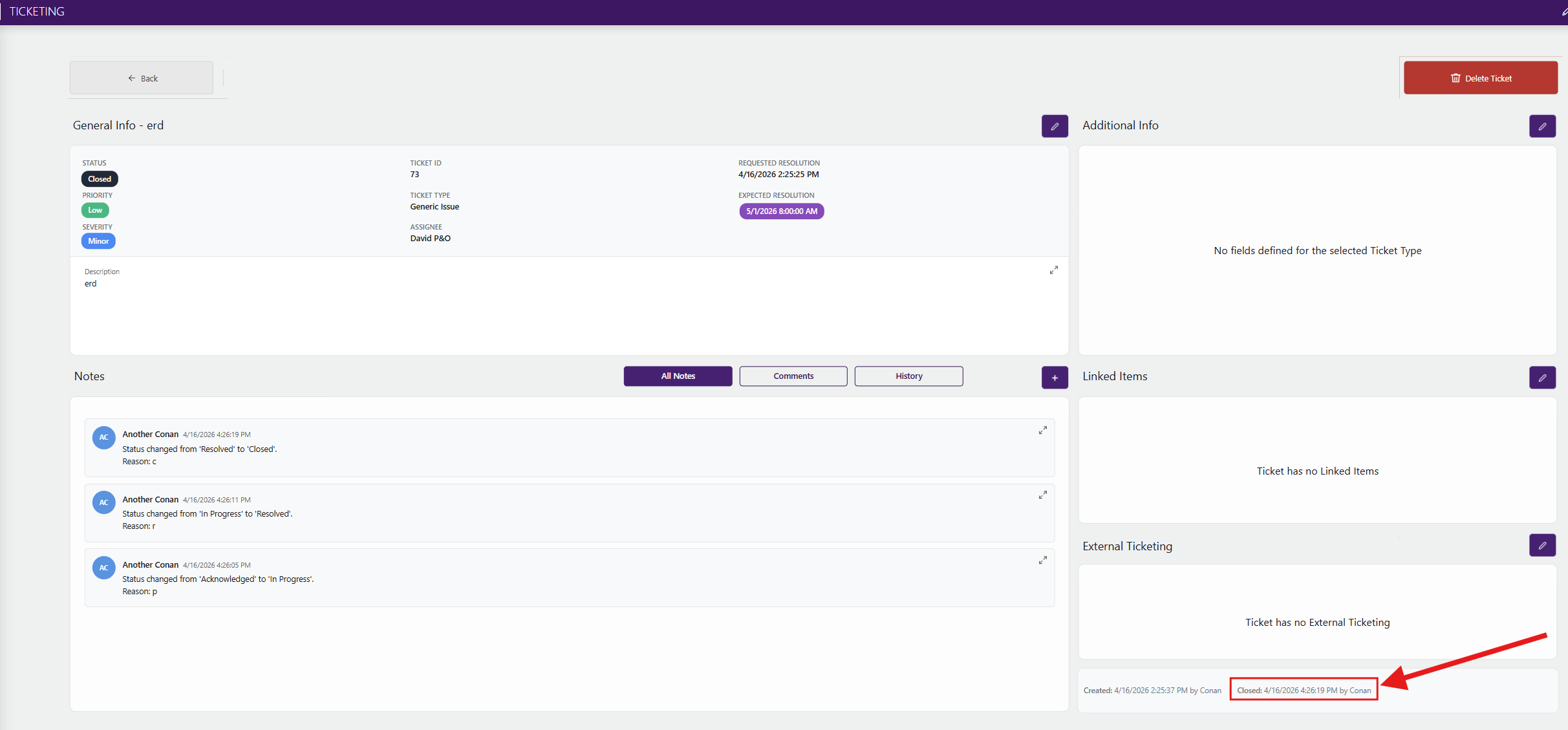This screenshot has height=730, width=1568.
Task: Click the description text 'erd'
Action: [91, 284]
